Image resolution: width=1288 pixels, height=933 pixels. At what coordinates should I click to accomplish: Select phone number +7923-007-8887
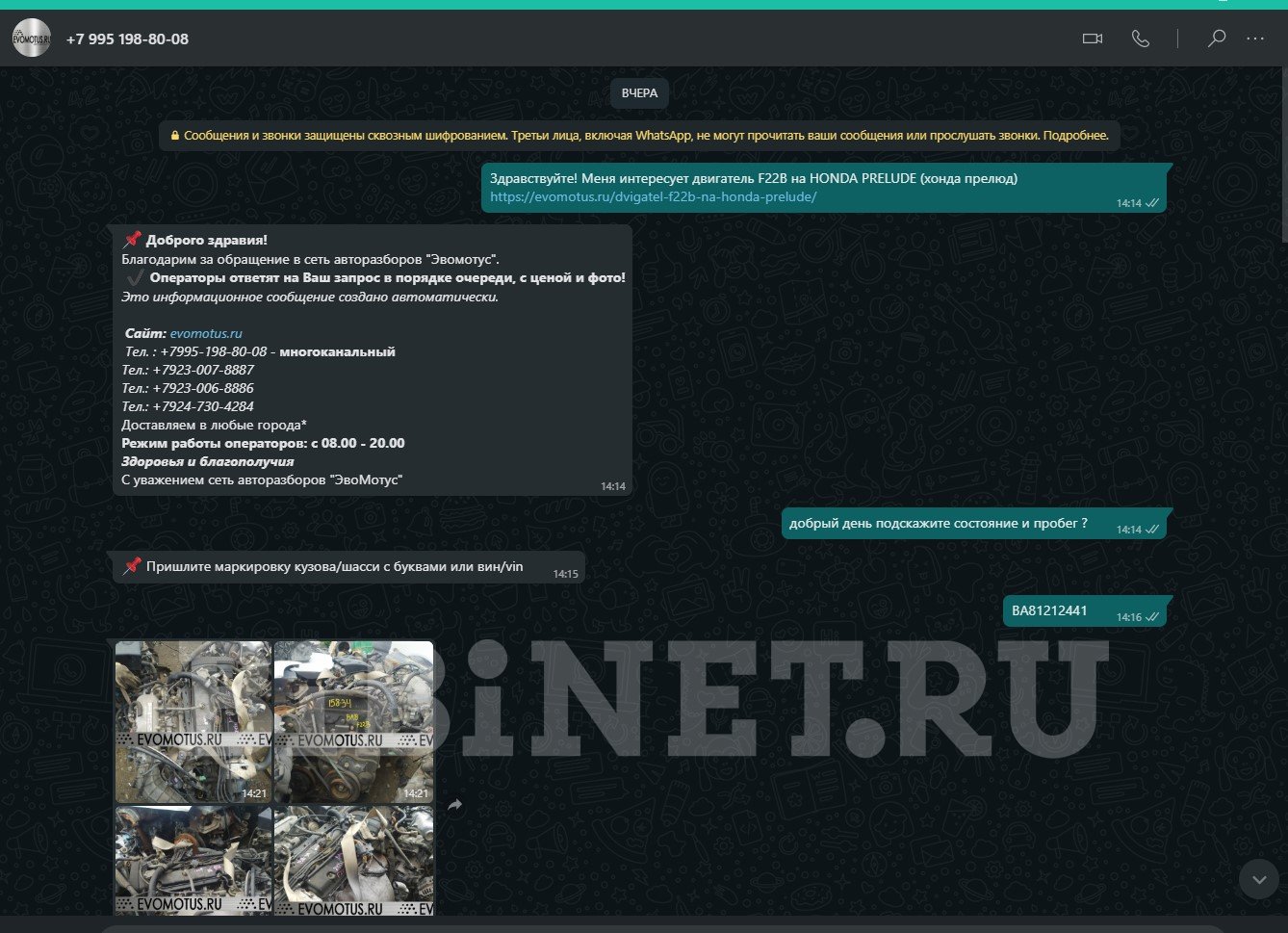[x=203, y=370]
